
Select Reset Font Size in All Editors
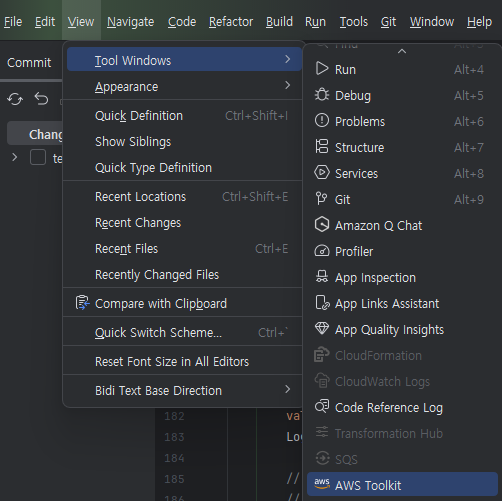click(x=183, y=362)
